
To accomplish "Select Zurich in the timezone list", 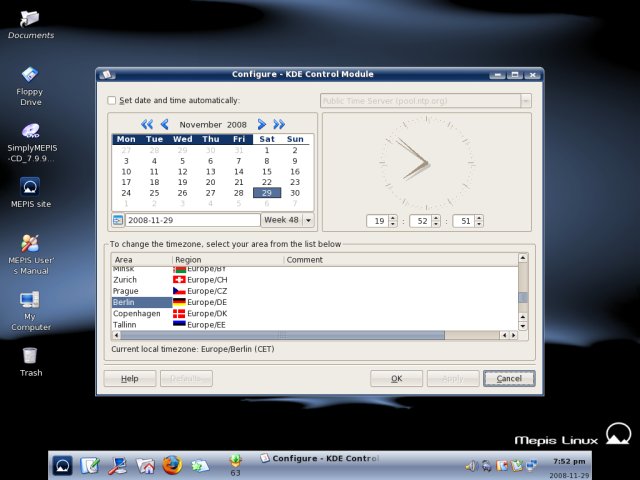I will click(141, 280).
